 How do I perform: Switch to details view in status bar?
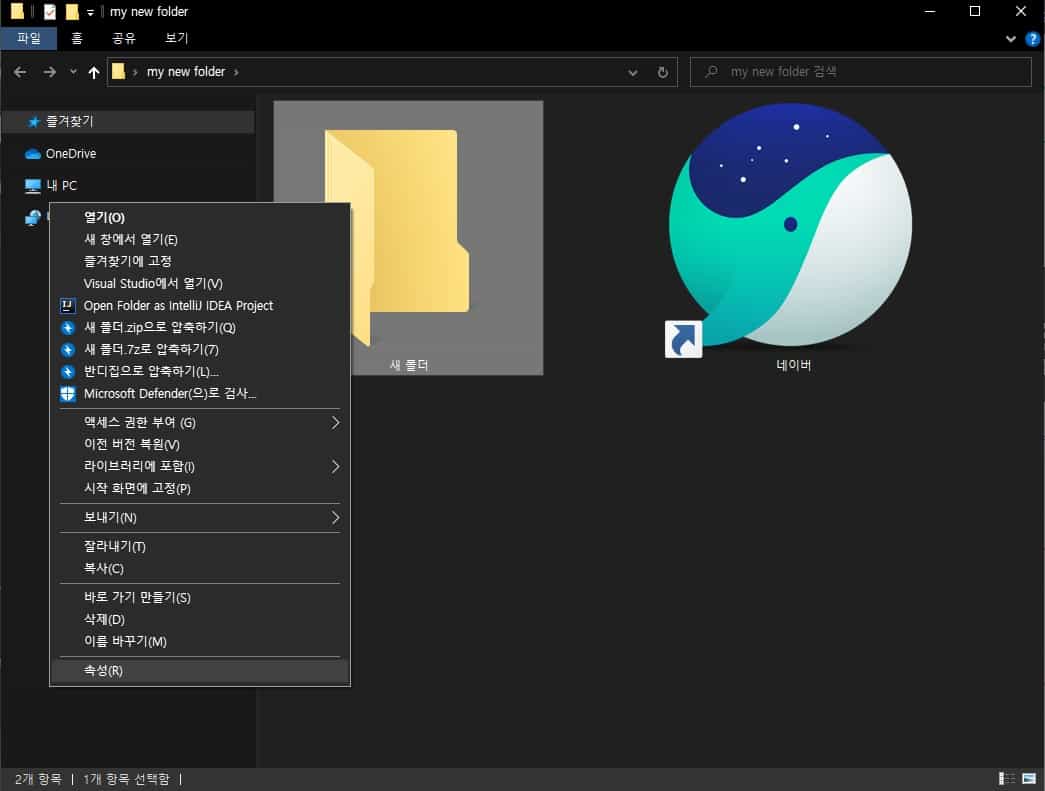click(1007, 779)
